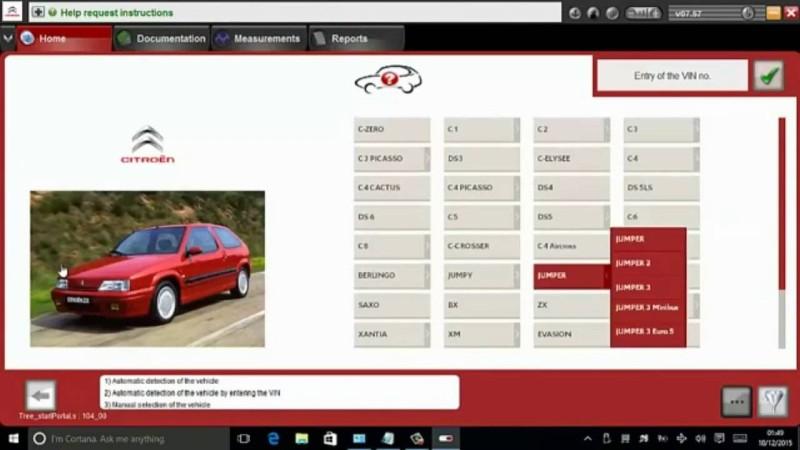Image resolution: width=800 pixels, height=450 pixels.
Task: Click the Citroën chevrons brand logo
Action: [147, 144]
